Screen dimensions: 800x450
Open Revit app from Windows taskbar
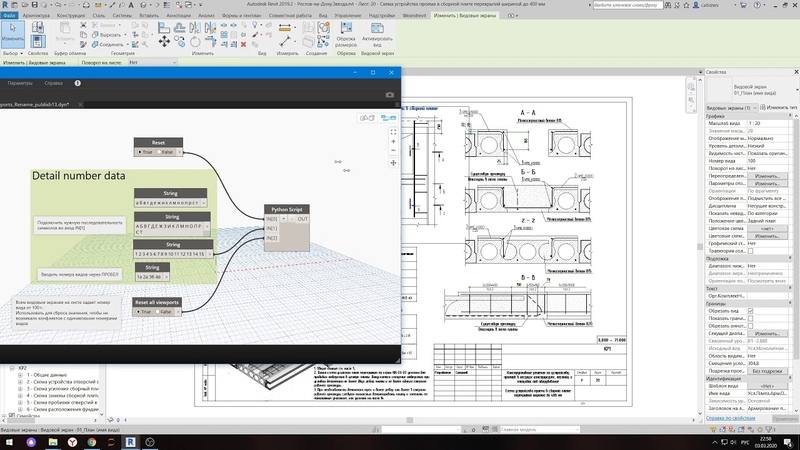pos(130,440)
